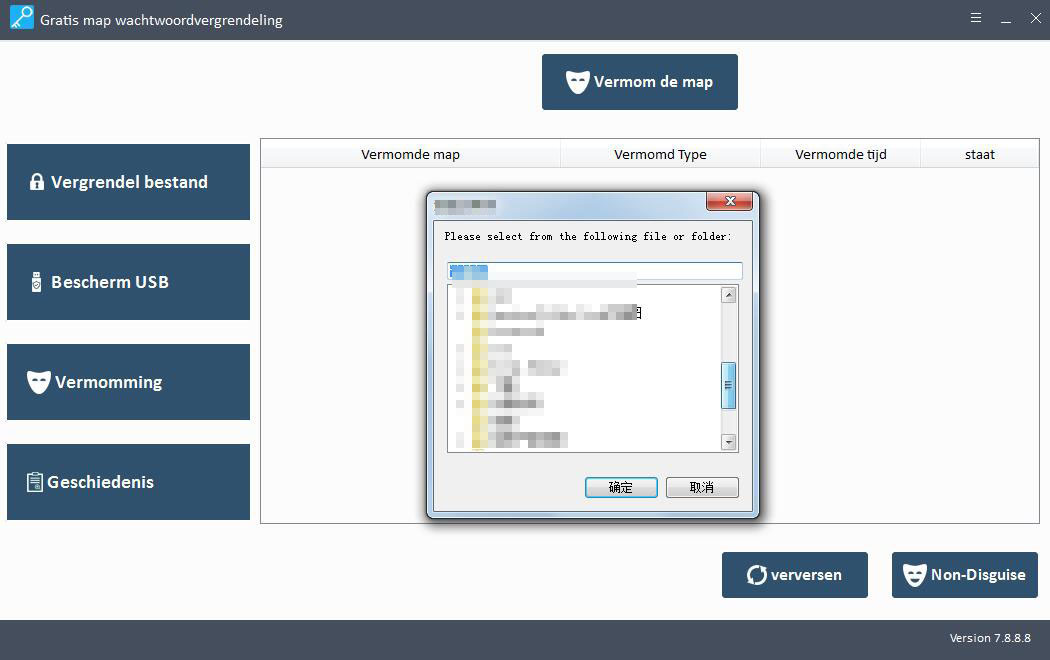This screenshot has width=1050, height=660.
Task: Sort by Vermomde map column header
Action: [x=410, y=155]
